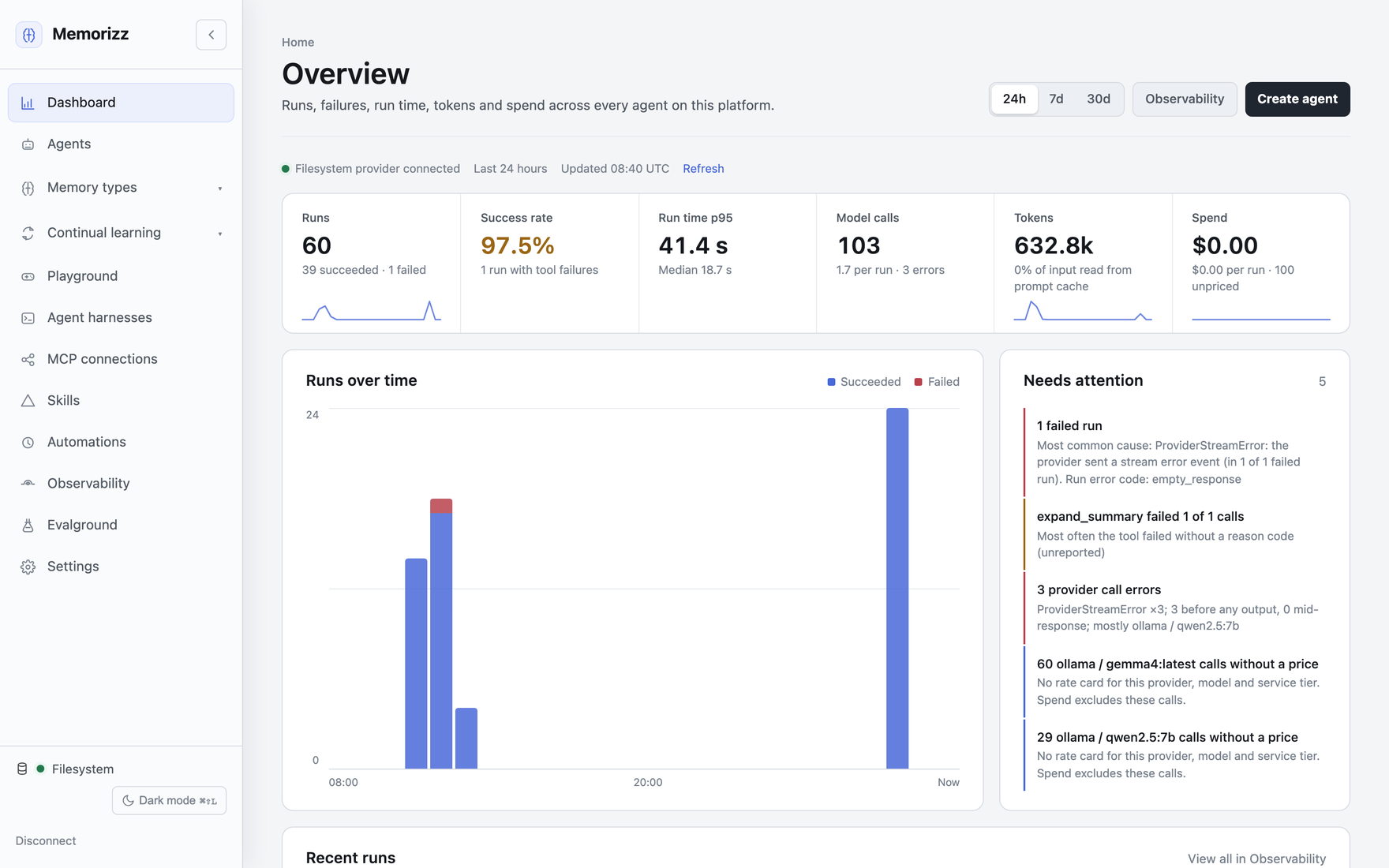The height and width of the screenshot is (868, 1389).
Task: Click the Filesystem database icon
Action: 22,769
